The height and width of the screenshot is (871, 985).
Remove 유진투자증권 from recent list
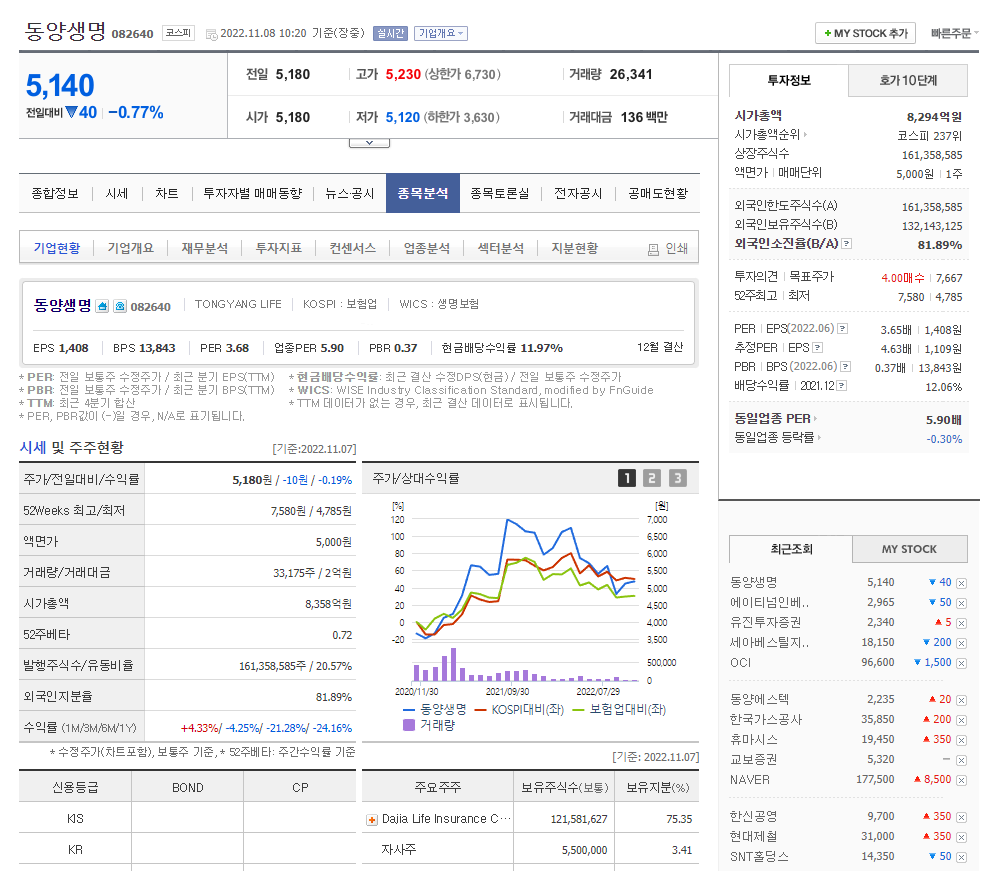click(961, 624)
